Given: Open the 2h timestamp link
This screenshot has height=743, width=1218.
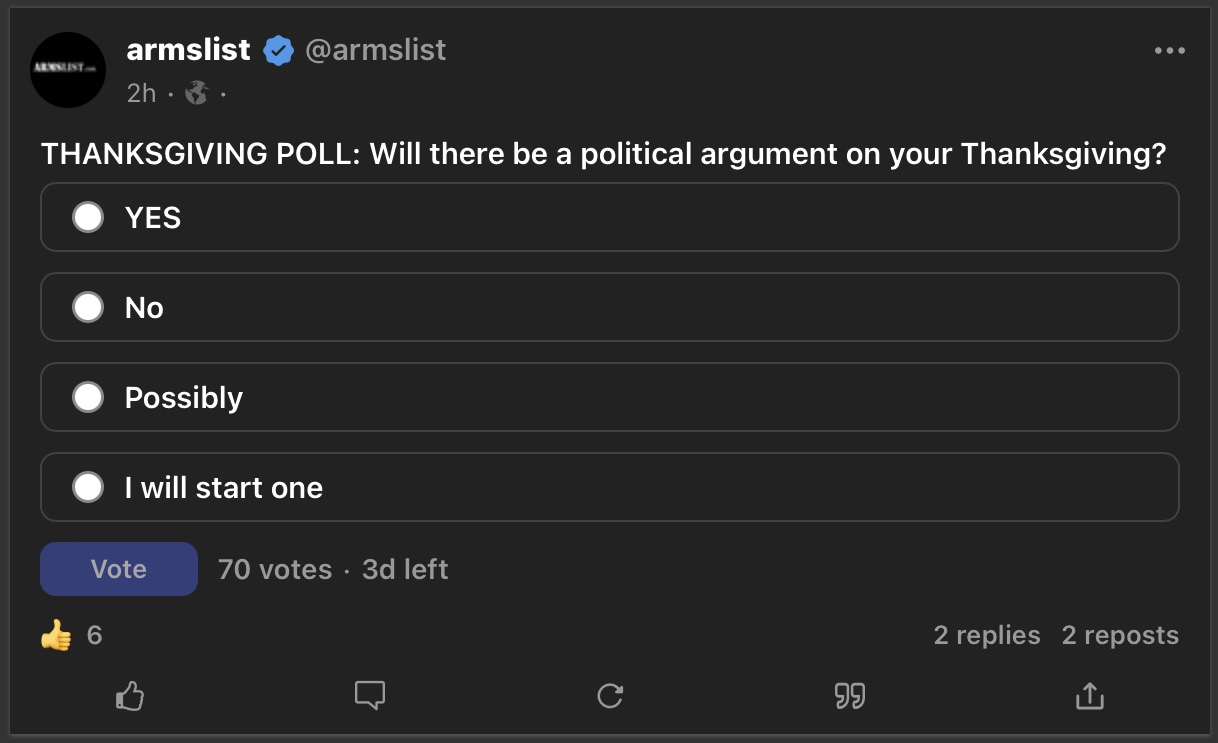Looking at the screenshot, I should [141, 93].
